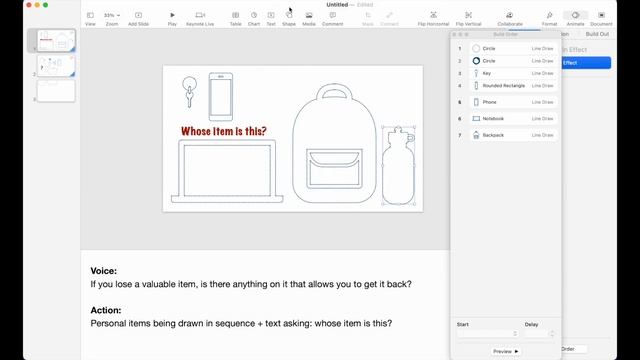Select first Circle build in Build Order

pyautogui.click(x=513, y=49)
